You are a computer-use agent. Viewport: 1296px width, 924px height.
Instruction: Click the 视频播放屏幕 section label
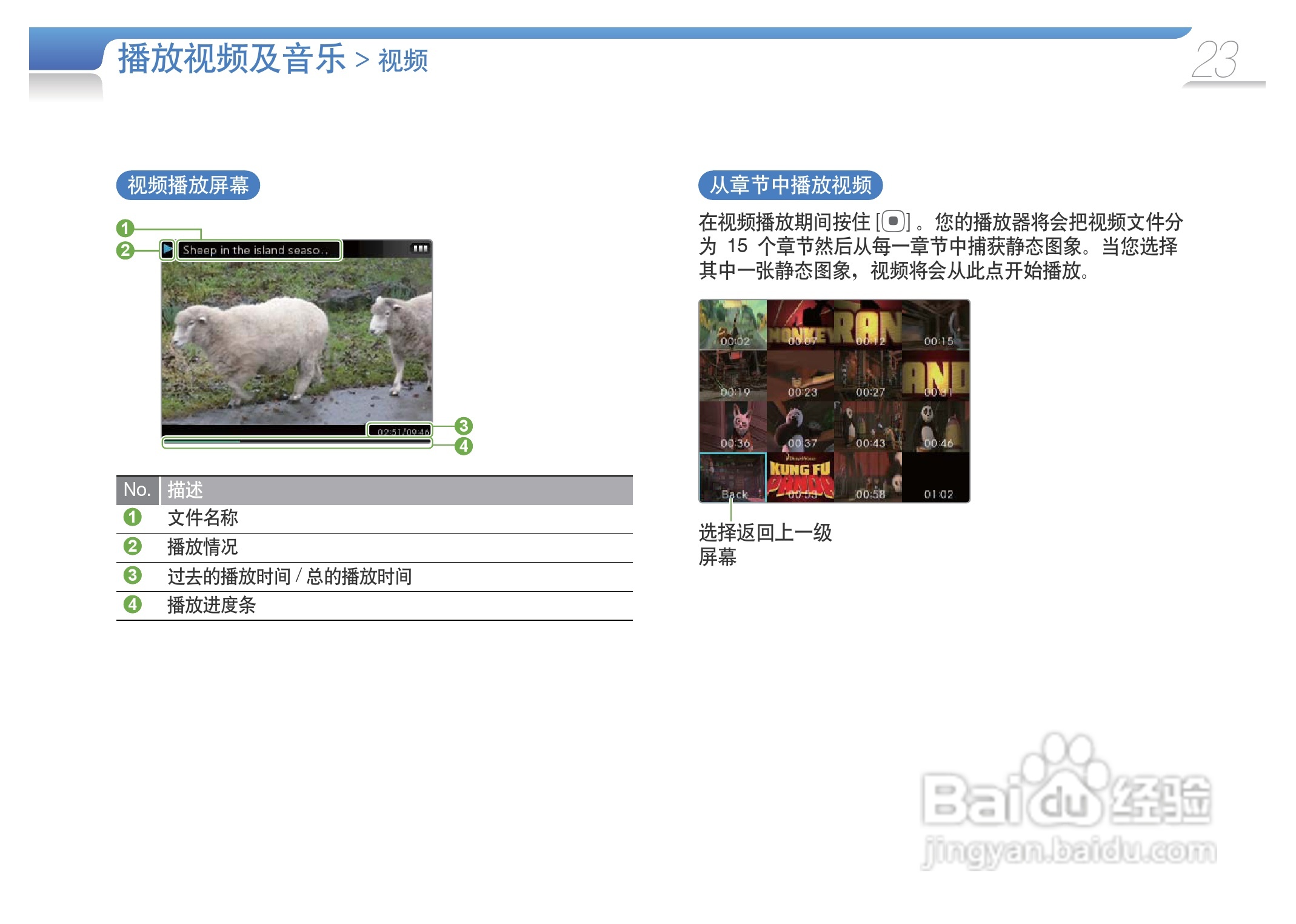pos(188,185)
